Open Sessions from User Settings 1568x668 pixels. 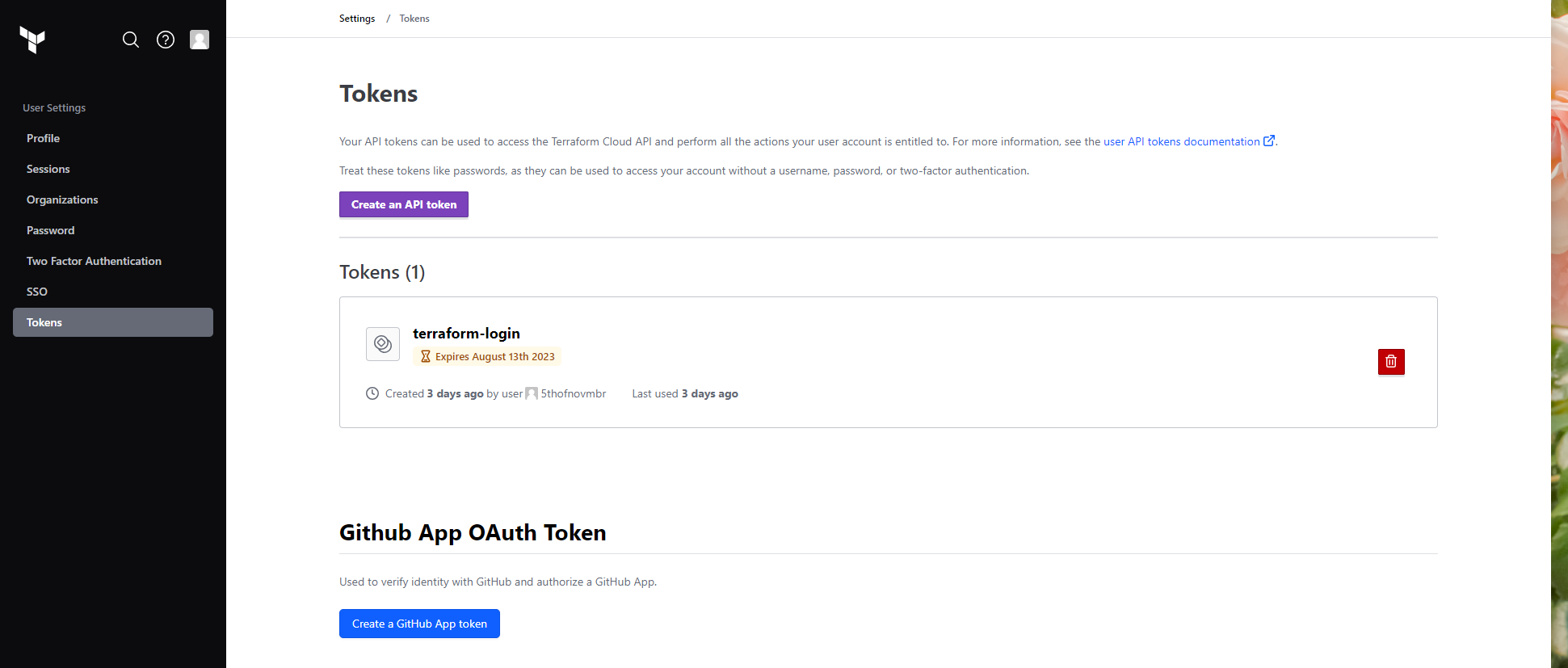[48, 169]
